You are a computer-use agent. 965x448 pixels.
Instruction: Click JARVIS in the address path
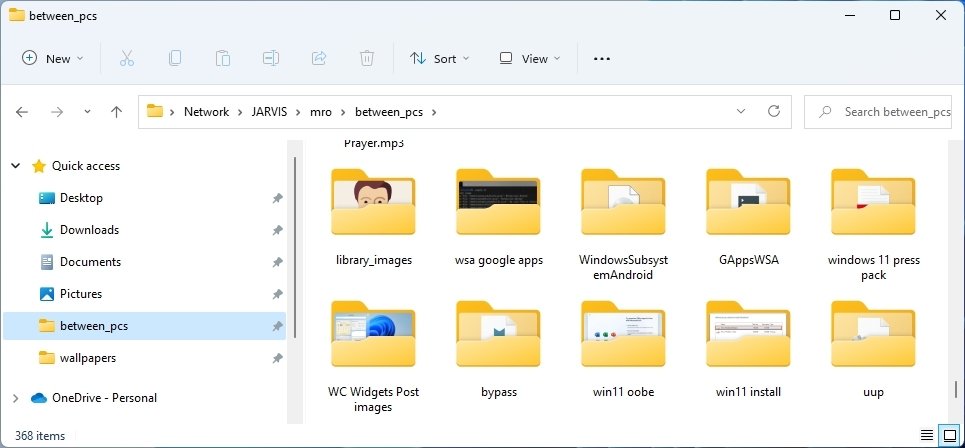269,112
